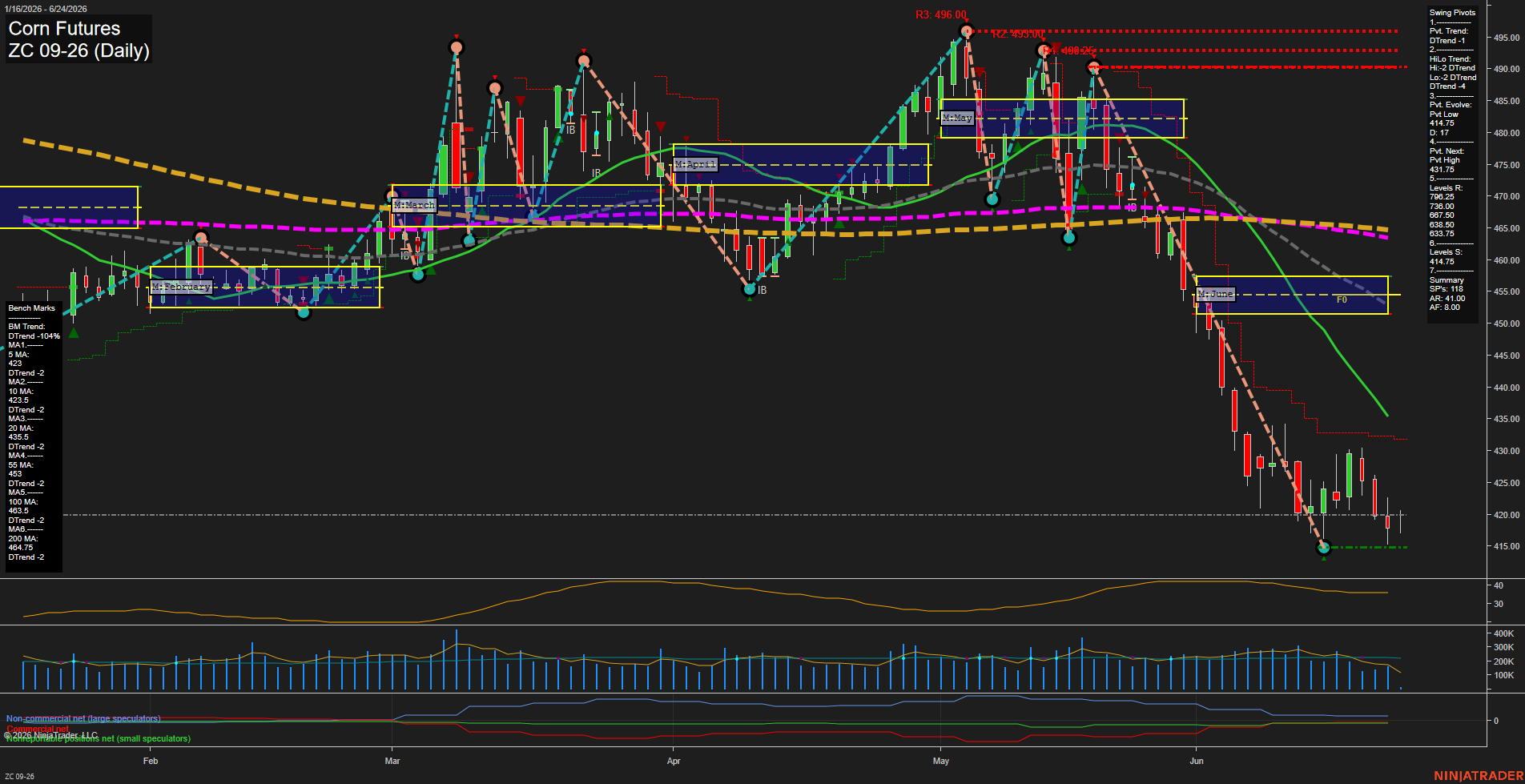The height and width of the screenshot is (784, 1525).
Task: Click the 465.00 price axis label
Action: tap(1506, 228)
